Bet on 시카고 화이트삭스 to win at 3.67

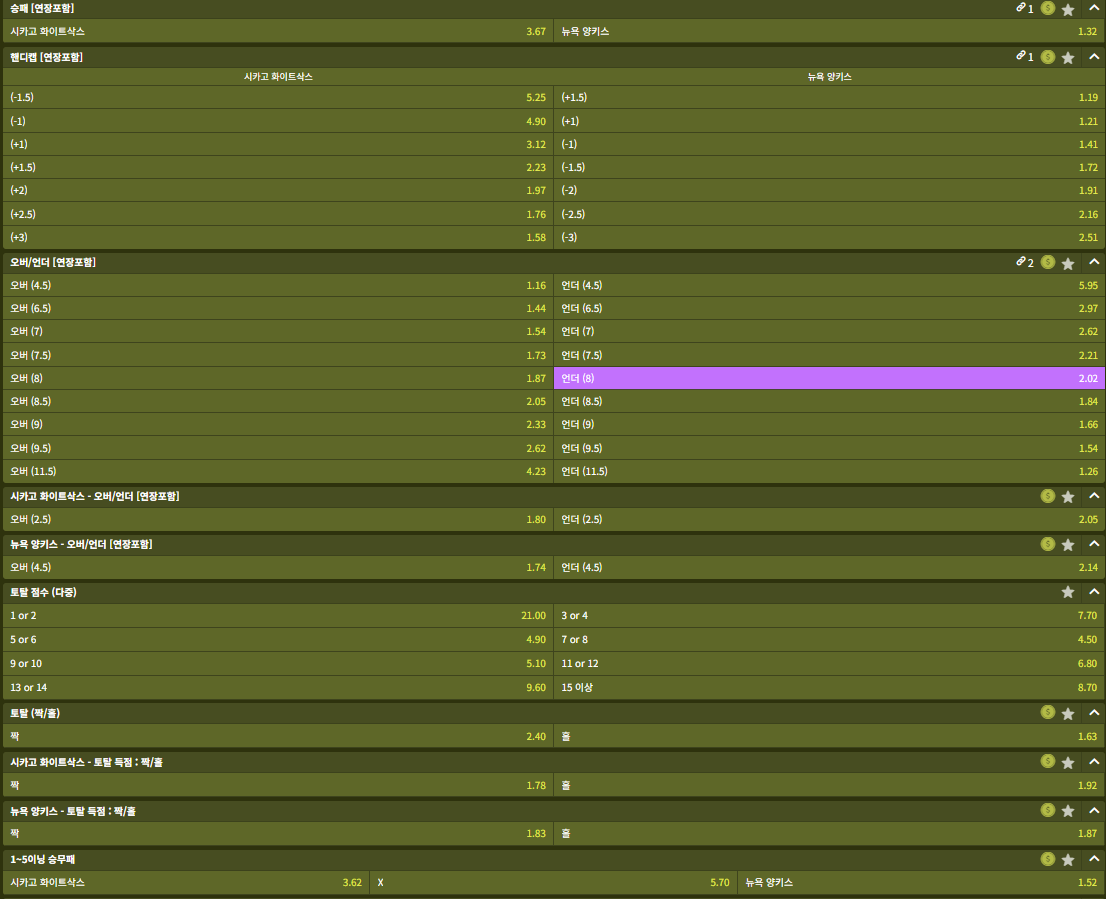(x=278, y=31)
